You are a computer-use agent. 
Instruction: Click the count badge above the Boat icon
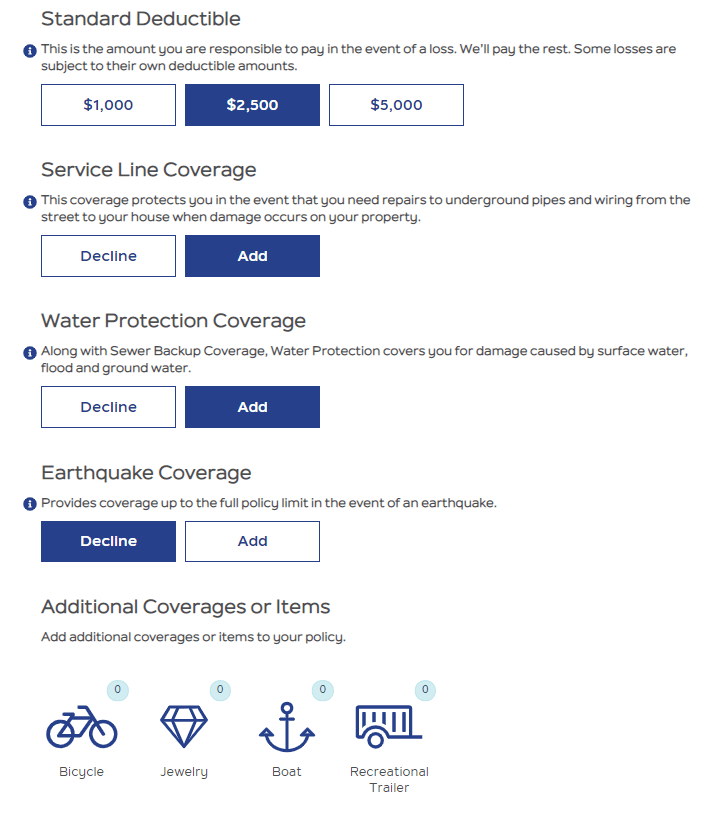[x=322, y=690]
